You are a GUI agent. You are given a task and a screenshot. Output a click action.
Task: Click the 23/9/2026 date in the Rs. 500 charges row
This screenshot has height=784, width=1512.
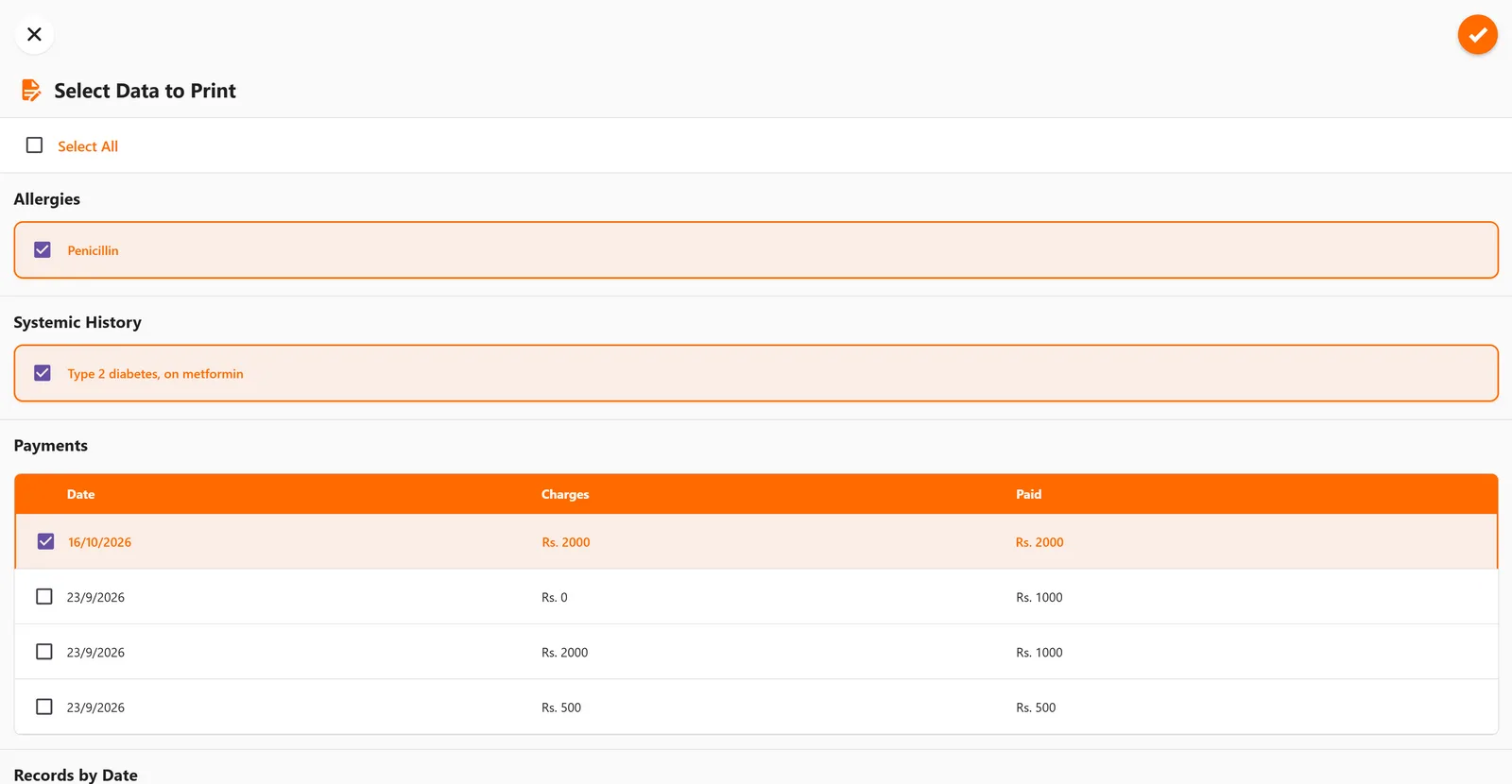click(95, 707)
